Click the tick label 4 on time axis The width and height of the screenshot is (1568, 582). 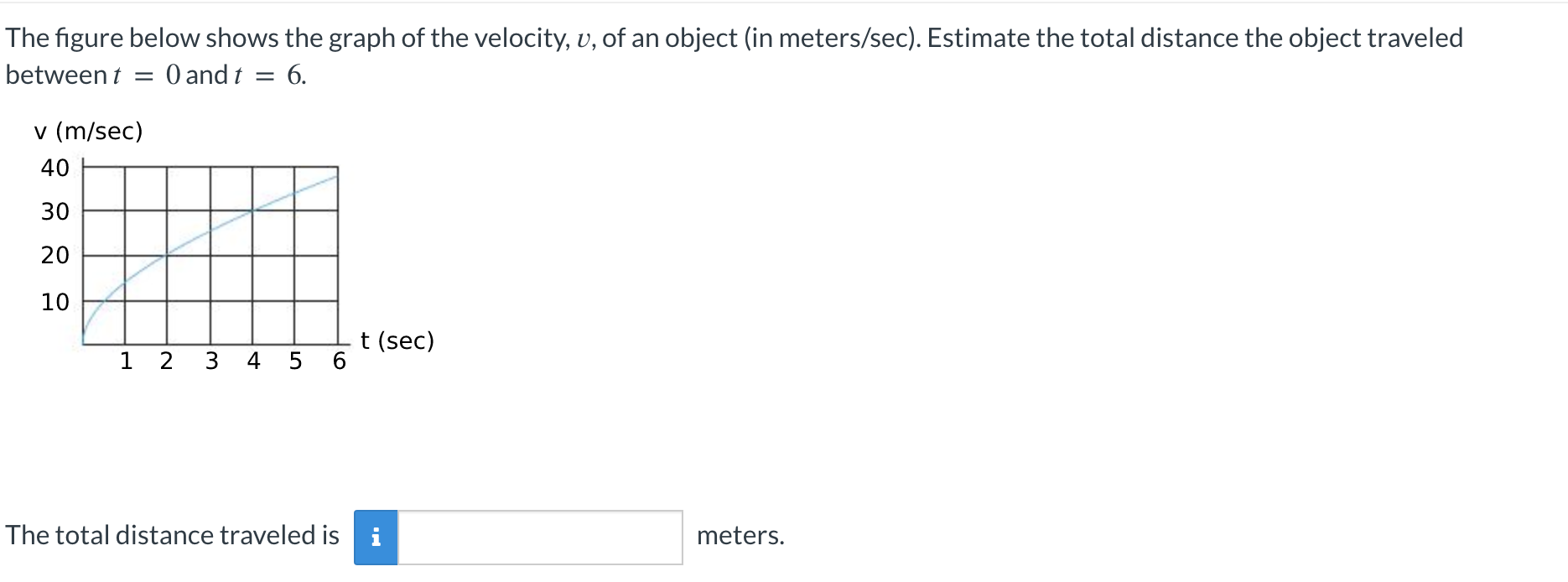[x=253, y=361]
